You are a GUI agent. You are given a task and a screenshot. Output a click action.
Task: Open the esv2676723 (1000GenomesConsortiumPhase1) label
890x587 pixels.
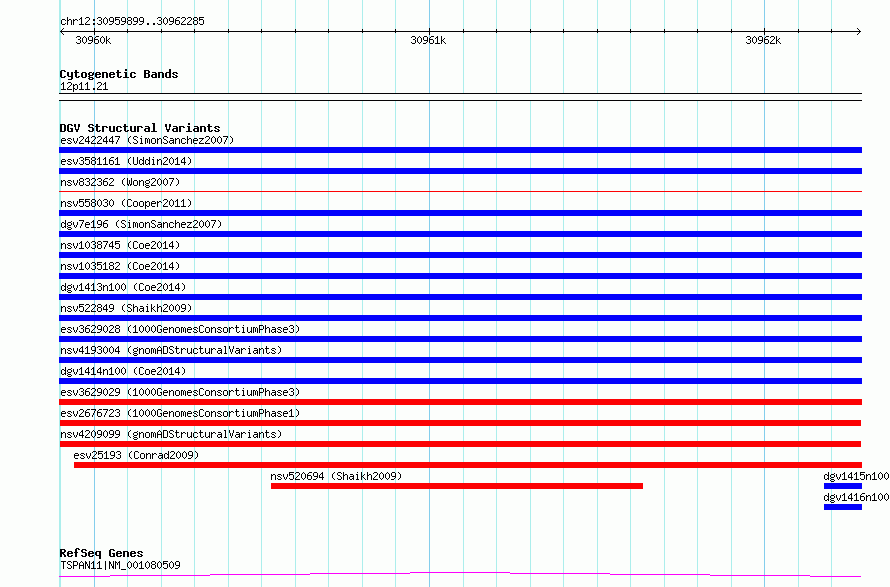(x=180, y=413)
